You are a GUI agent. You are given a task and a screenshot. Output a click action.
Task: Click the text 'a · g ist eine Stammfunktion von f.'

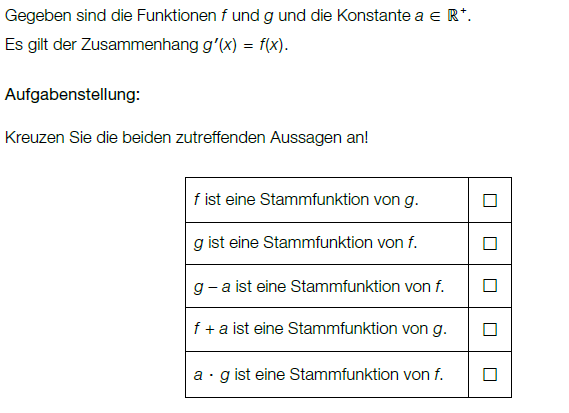tap(319, 375)
